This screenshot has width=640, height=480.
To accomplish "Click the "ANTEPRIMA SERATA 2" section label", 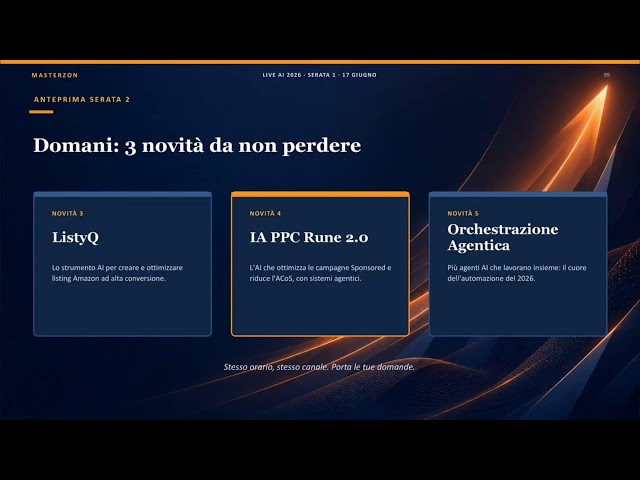I will pos(82,99).
